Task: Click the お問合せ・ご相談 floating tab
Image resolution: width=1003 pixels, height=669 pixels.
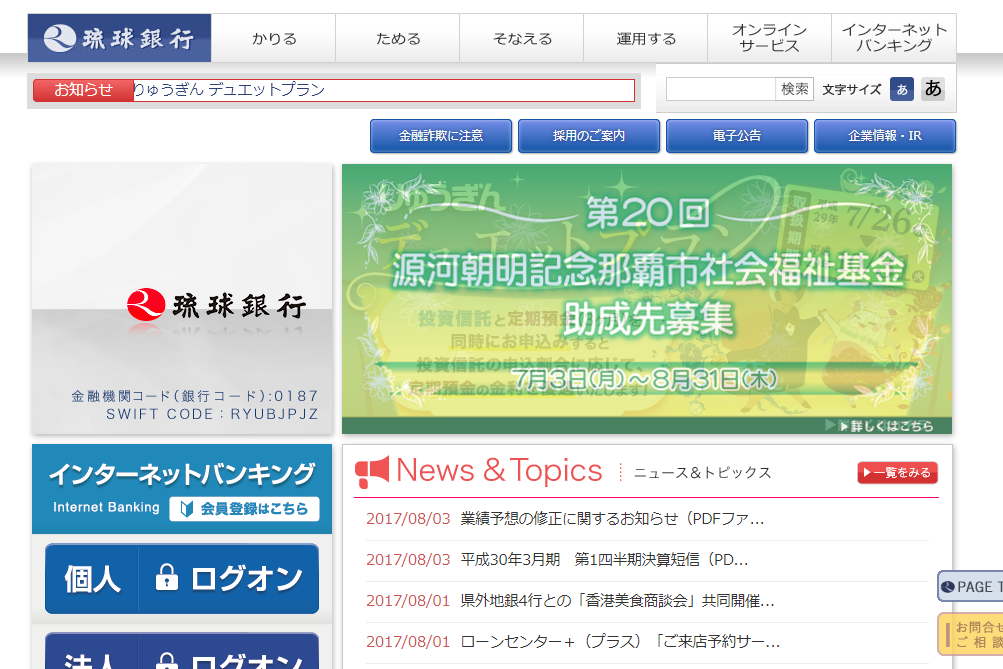Action: [x=970, y=634]
